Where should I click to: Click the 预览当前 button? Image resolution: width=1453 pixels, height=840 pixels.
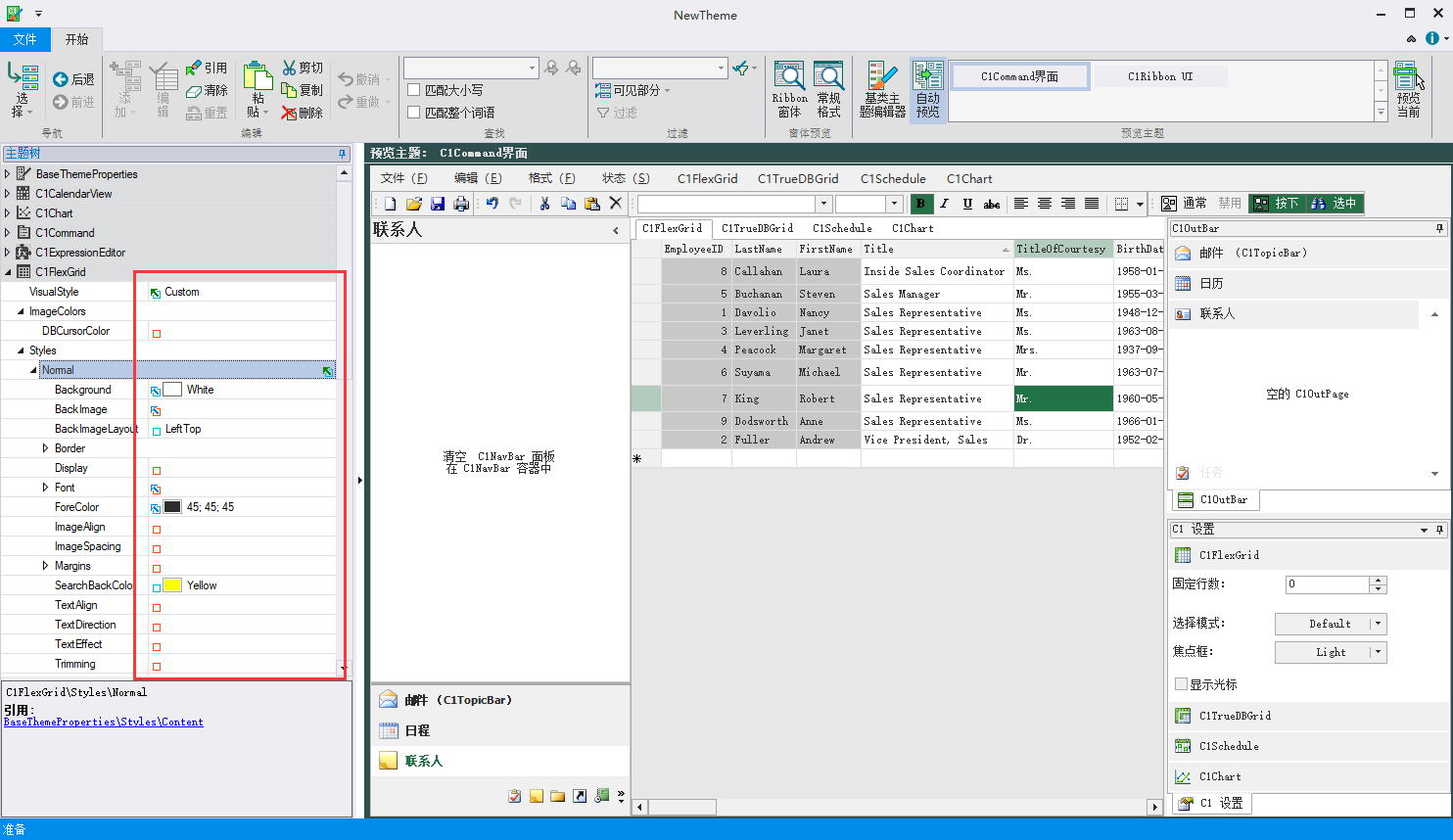coord(1408,89)
